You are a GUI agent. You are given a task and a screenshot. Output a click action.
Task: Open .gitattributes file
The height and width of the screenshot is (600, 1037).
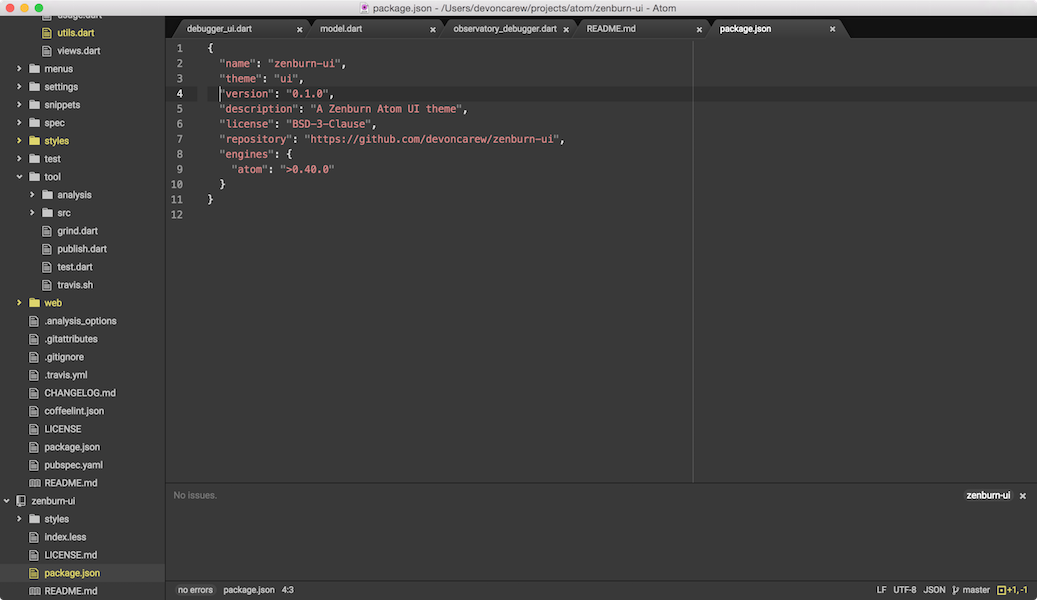(x=71, y=339)
